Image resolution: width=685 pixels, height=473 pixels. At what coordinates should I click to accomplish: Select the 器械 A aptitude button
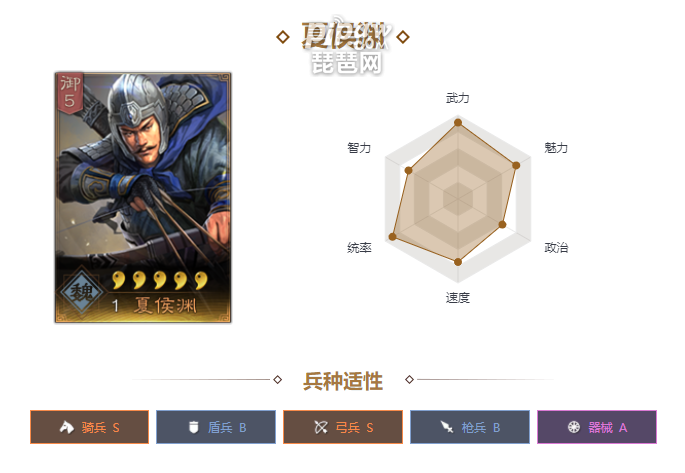click(x=597, y=427)
